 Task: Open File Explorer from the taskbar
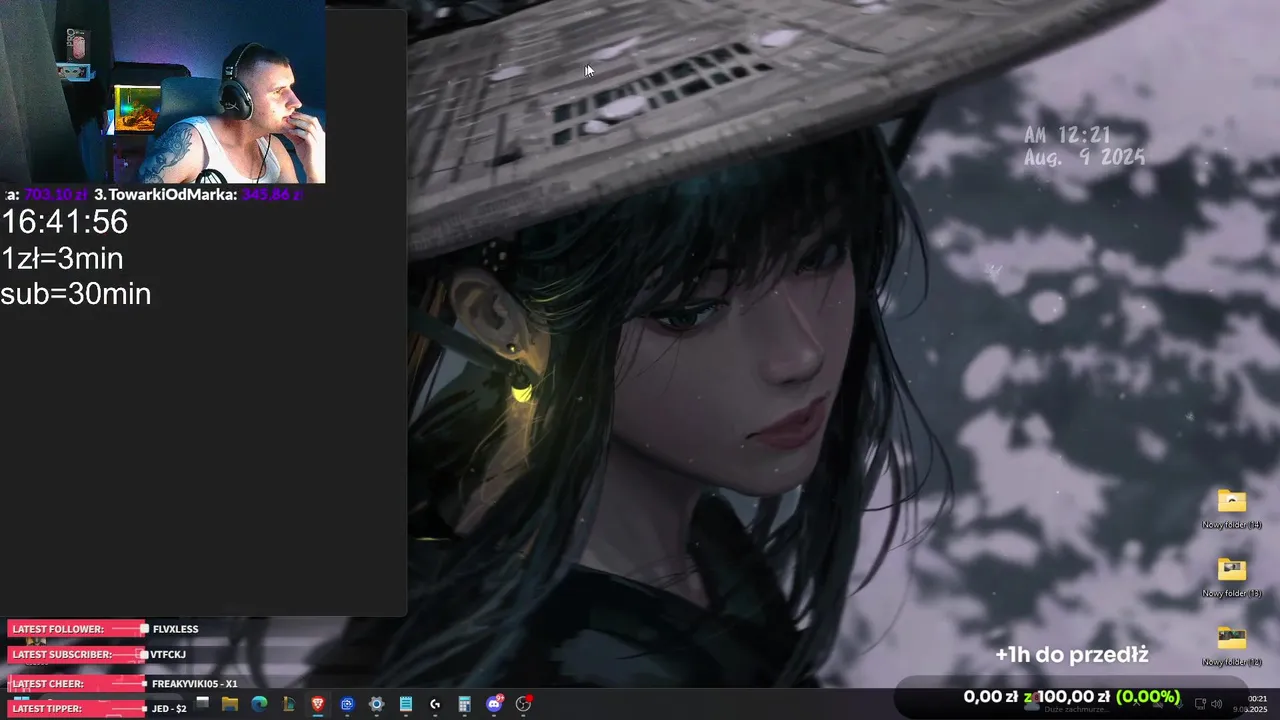230,704
